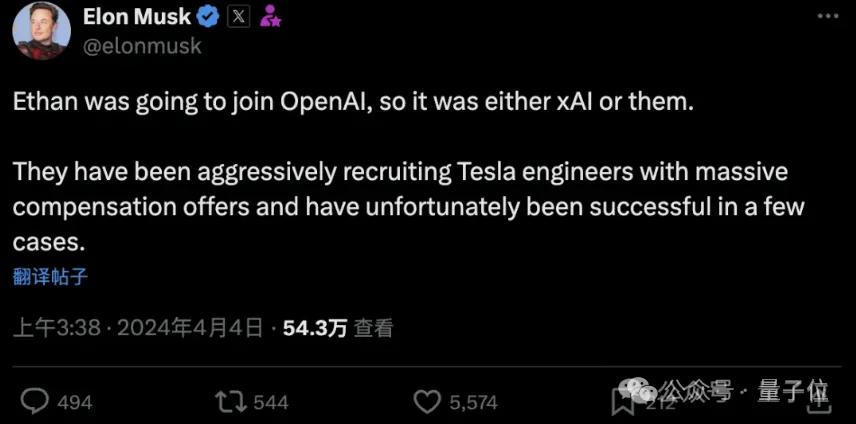Open the @elonmusk handle link

tap(142, 46)
